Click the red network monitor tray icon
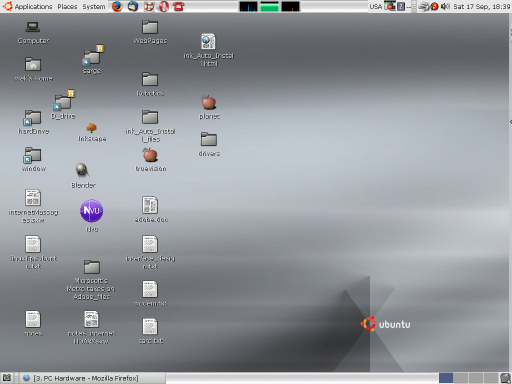The height and width of the screenshot is (384, 512). [390, 6]
